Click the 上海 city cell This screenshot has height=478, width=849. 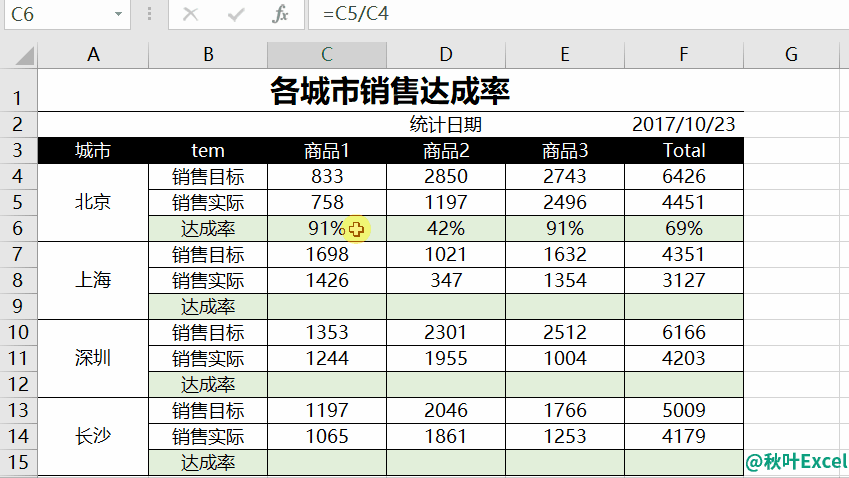(93, 280)
